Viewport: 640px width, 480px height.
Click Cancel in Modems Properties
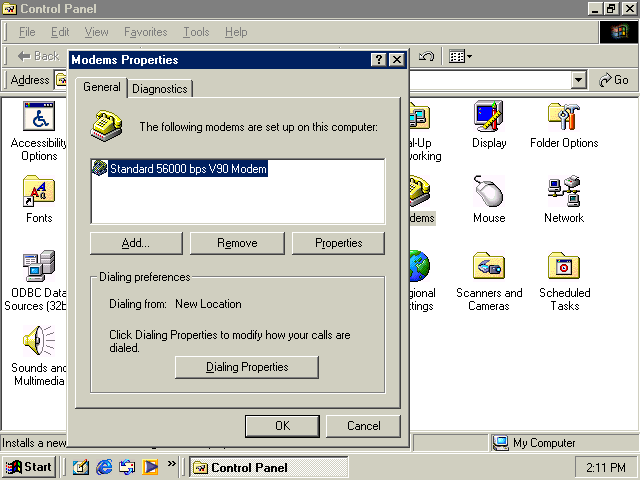click(364, 426)
